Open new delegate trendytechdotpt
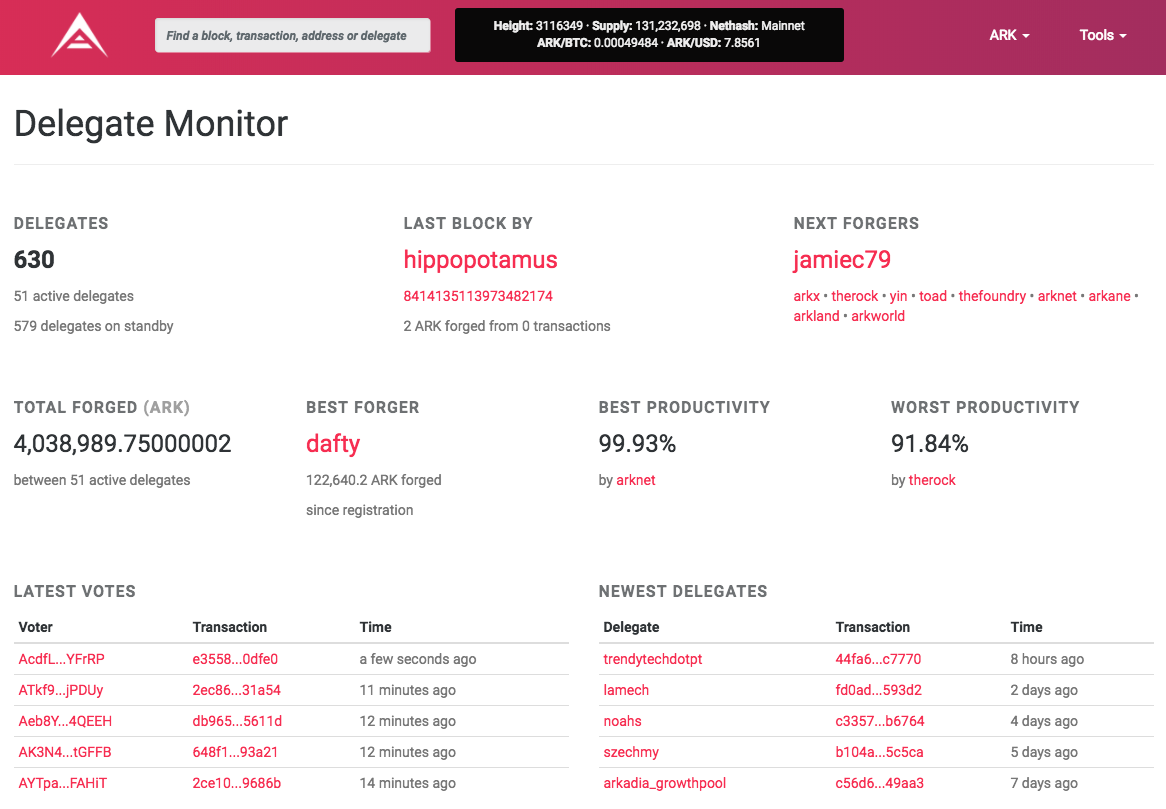Screen dimensions: 1166x809 point(653,660)
